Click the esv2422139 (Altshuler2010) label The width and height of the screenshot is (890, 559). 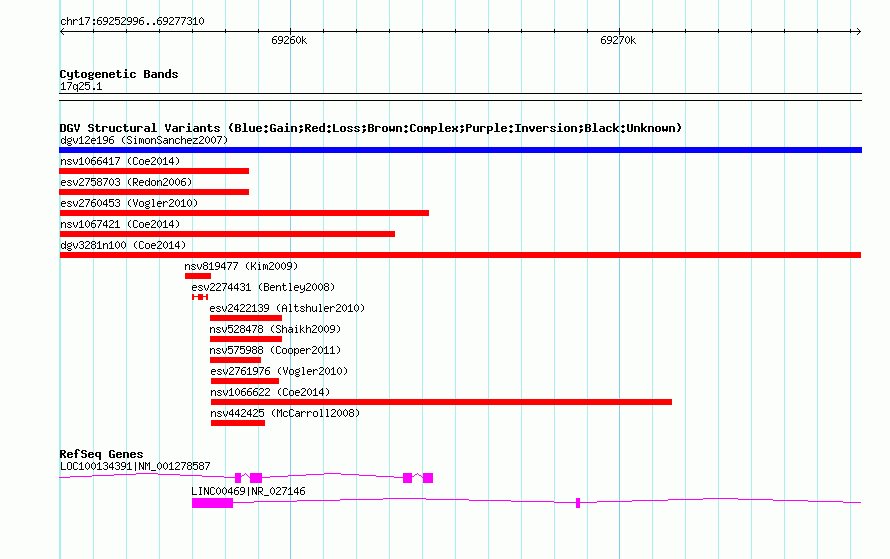coord(287,308)
